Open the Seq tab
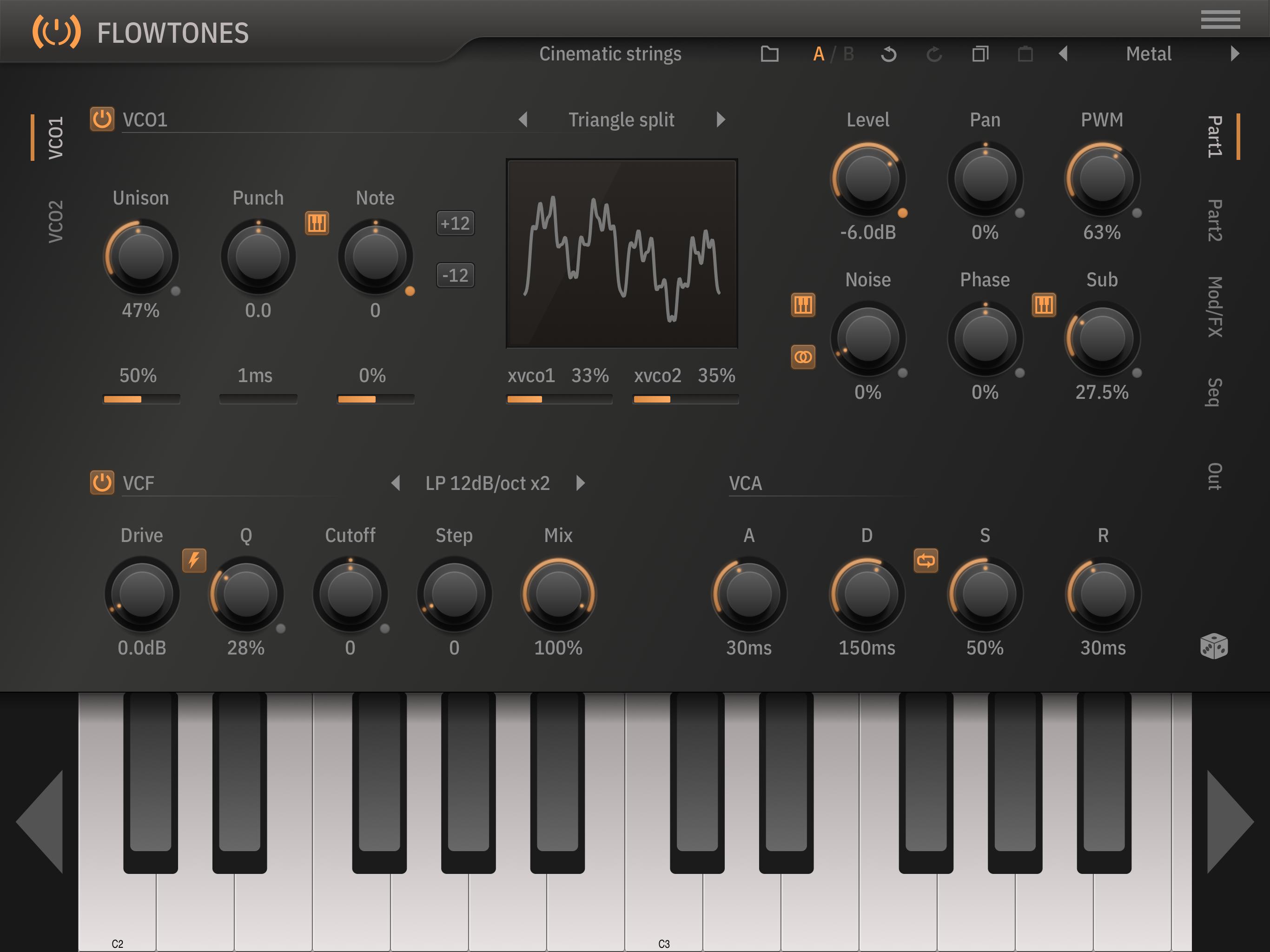The width and height of the screenshot is (1270, 952). pyautogui.click(x=1214, y=392)
